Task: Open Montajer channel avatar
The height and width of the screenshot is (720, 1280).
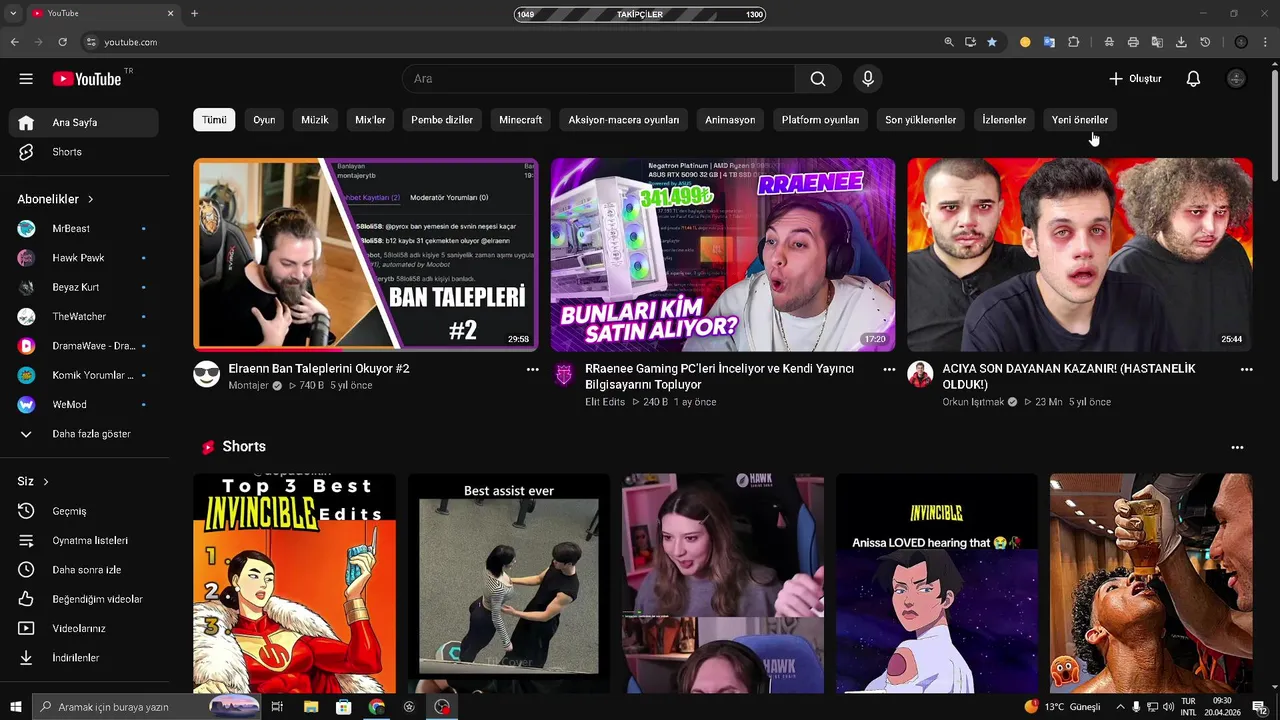Action: coord(207,375)
